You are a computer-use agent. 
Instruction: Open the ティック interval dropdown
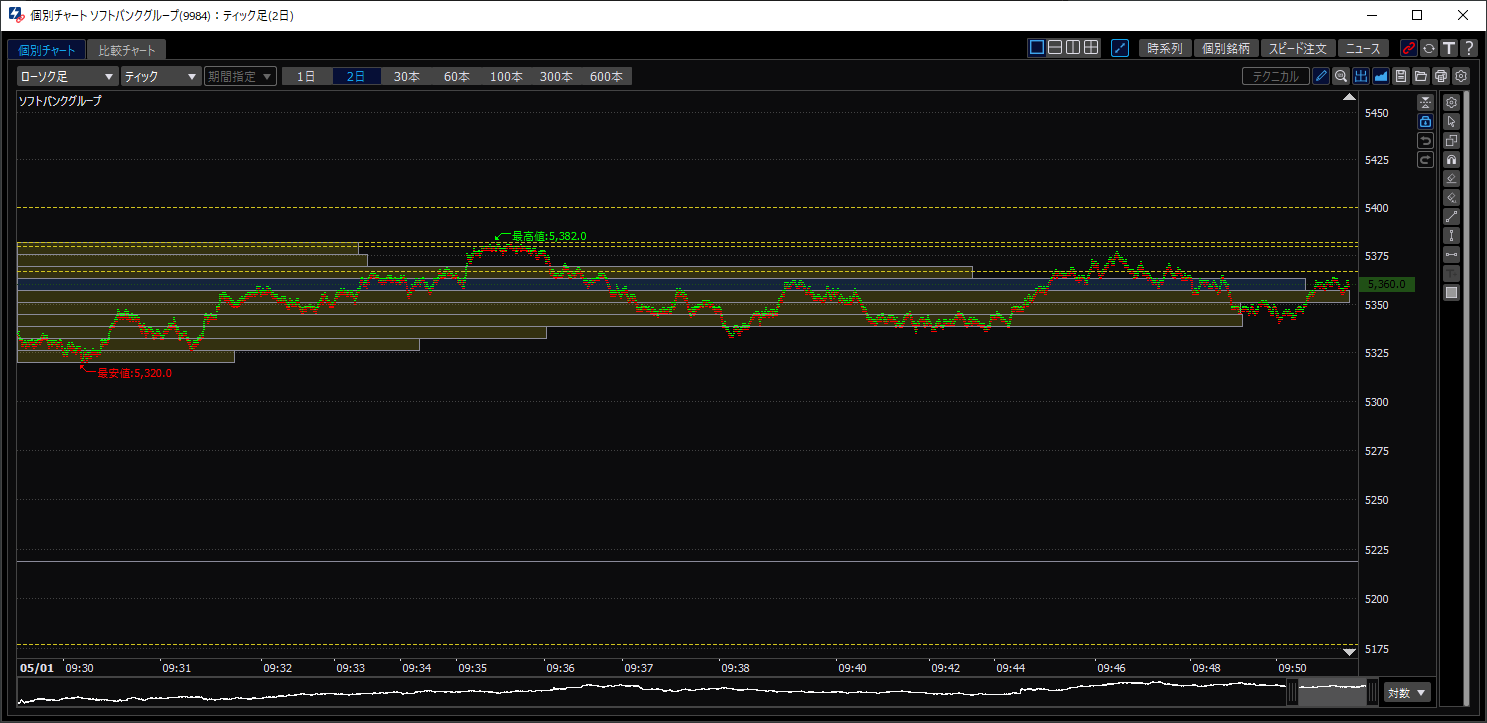pyautogui.click(x=162, y=76)
